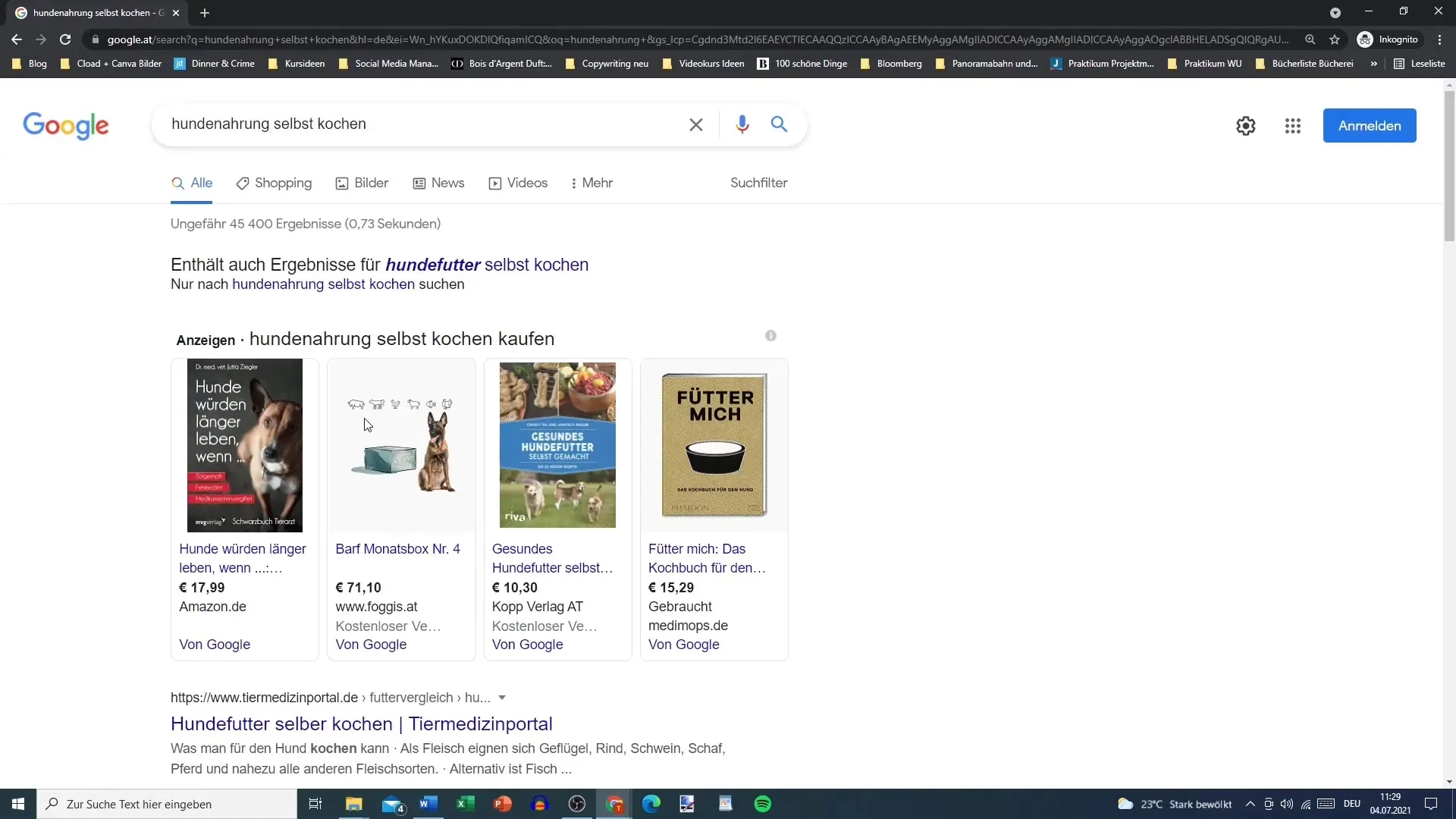Click 'Nur nach hundenahrung selbst kochen suchen' link
Viewport: 1456px width, 819px height.
(x=318, y=286)
